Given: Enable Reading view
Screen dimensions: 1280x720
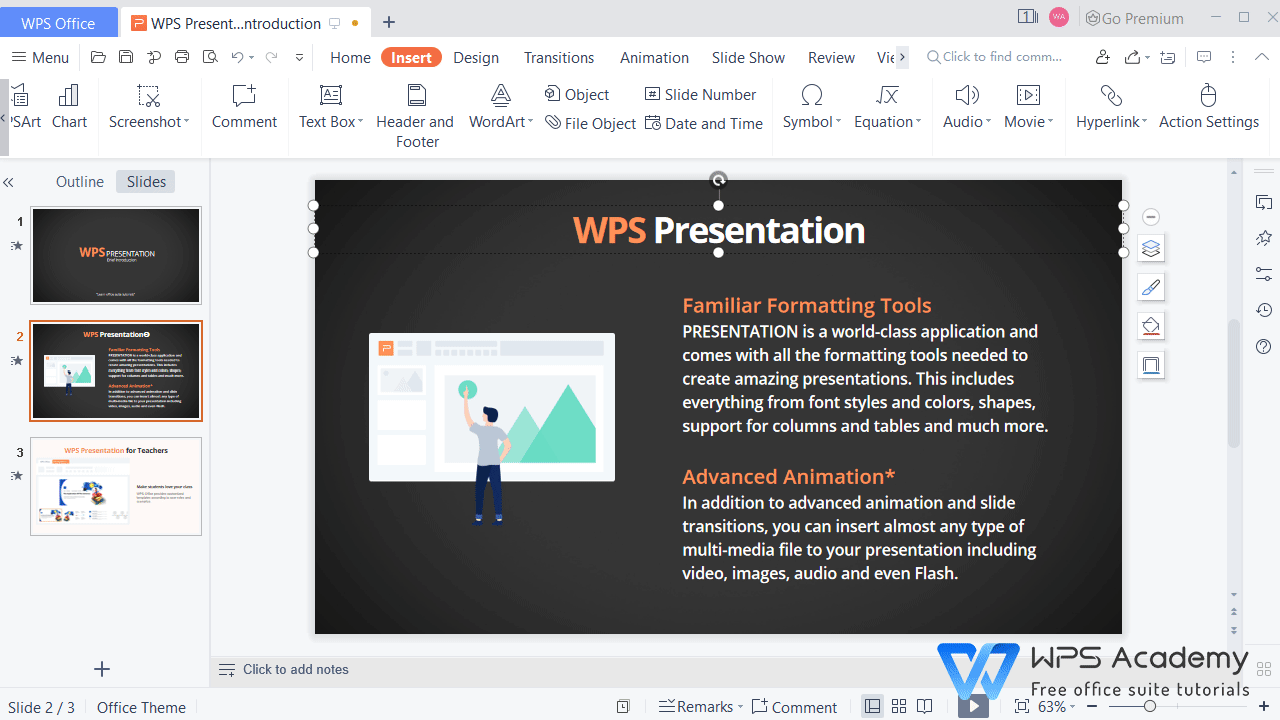Looking at the screenshot, I should [x=924, y=706].
